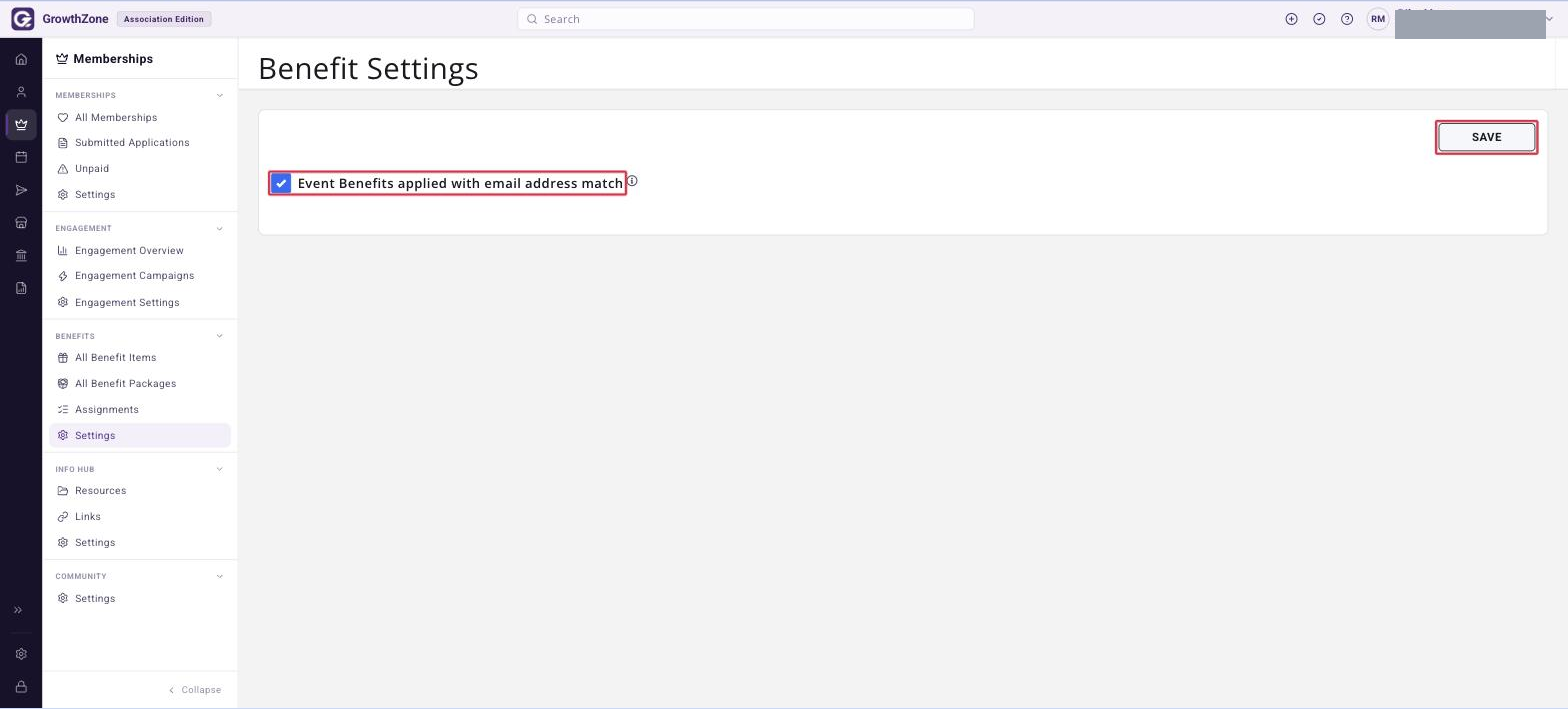Click the info icon beside Event Benefits

pos(632,181)
